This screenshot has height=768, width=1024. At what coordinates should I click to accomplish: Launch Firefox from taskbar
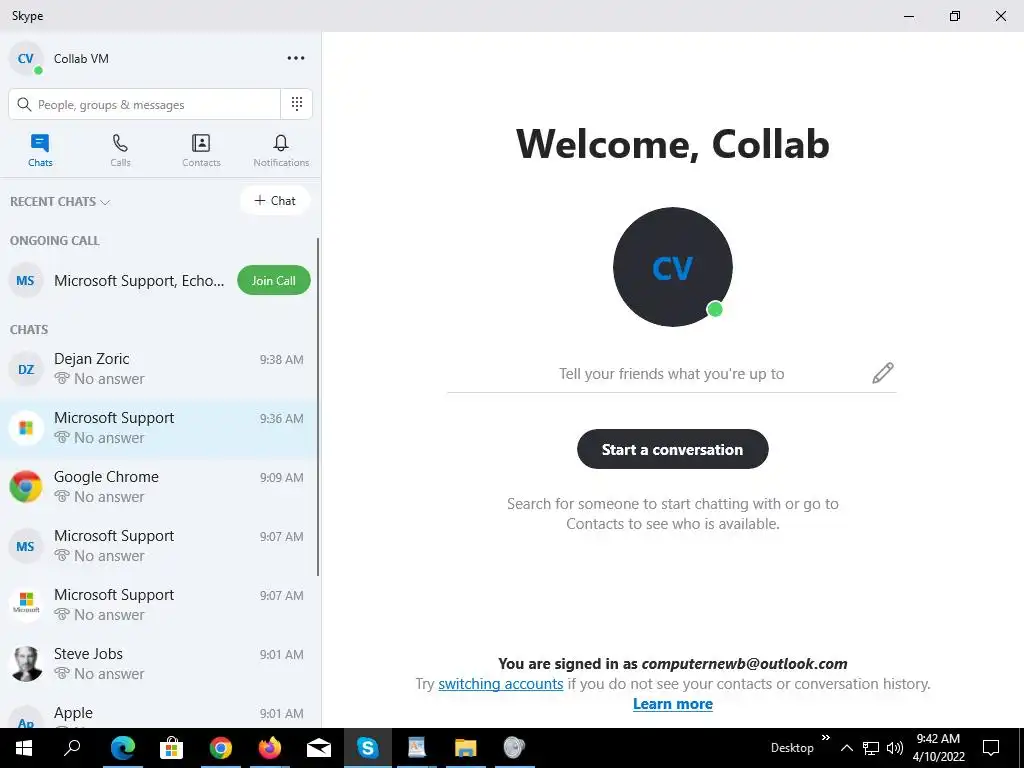[270, 748]
